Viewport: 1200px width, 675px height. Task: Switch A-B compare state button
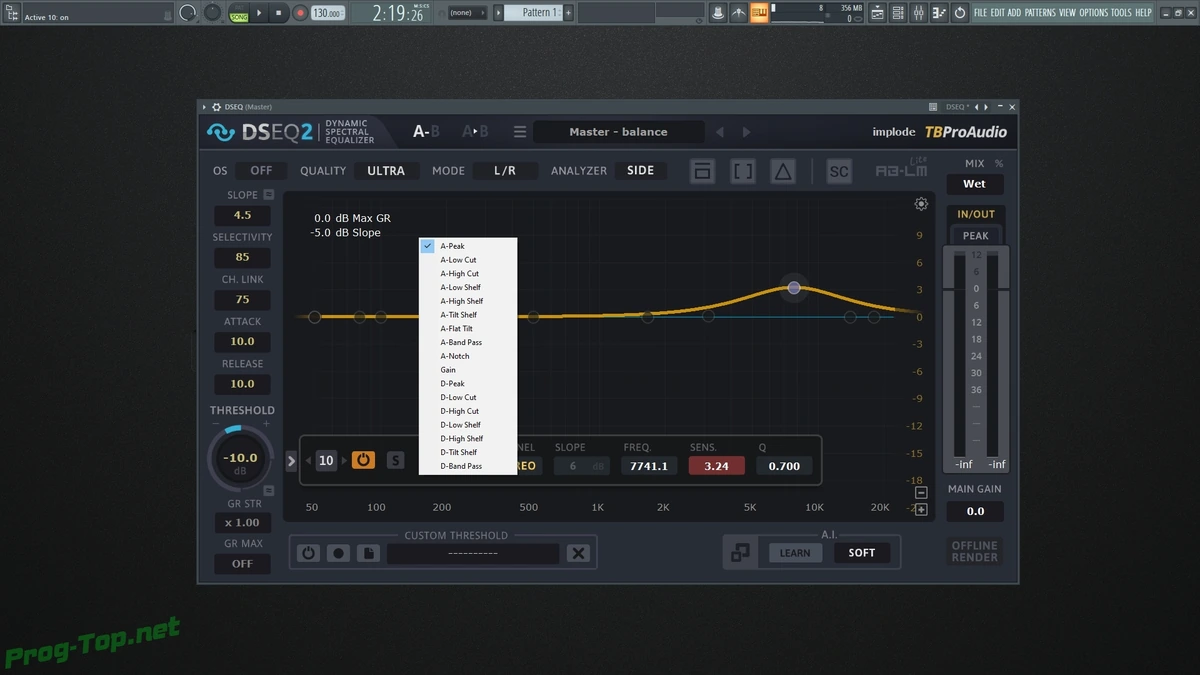tap(426, 131)
